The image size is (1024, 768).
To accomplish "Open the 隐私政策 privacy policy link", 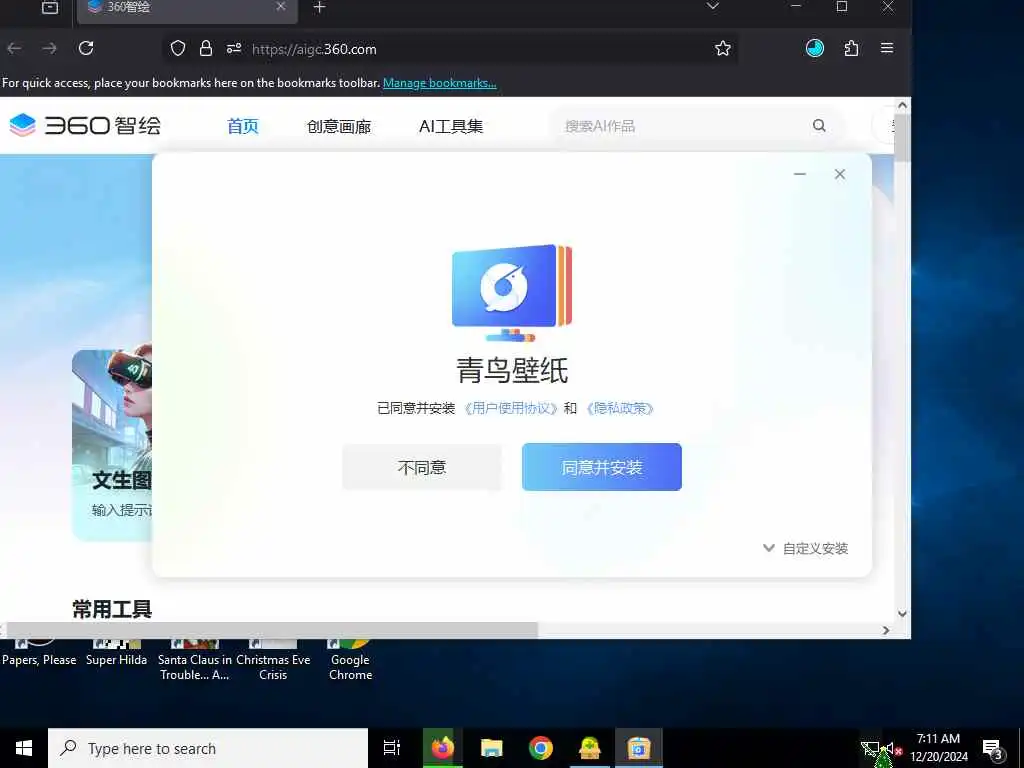I will [620, 408].
